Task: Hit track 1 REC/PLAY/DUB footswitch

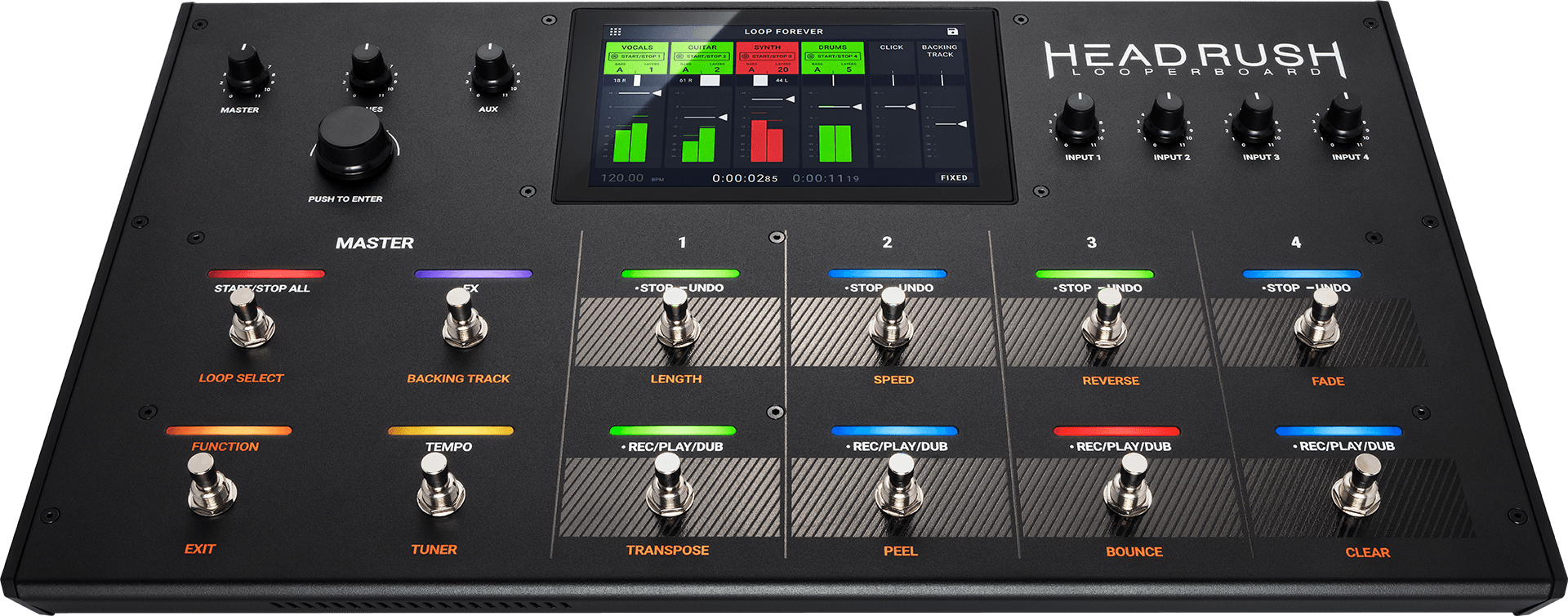Action: click(671, 485)
